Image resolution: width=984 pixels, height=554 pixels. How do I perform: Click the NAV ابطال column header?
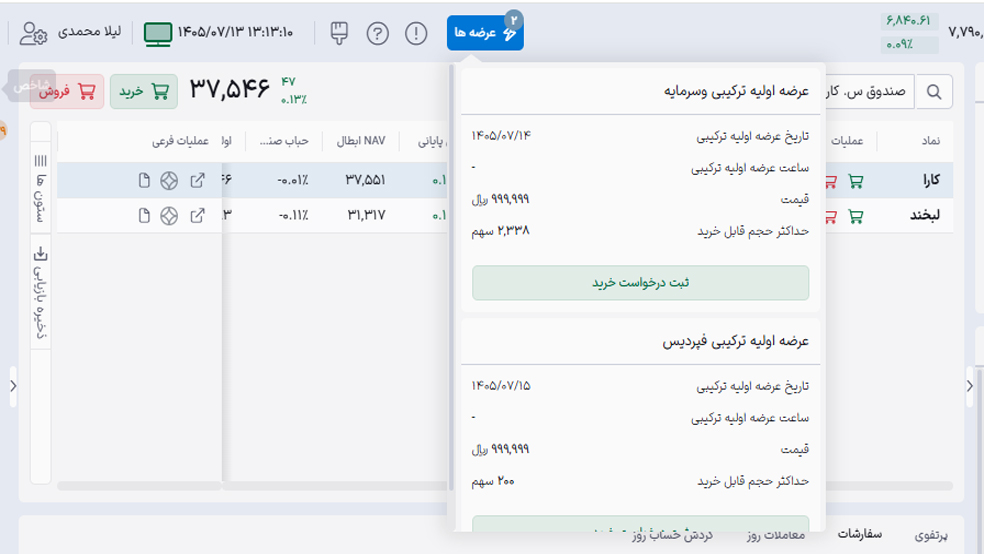click(361, 141)
